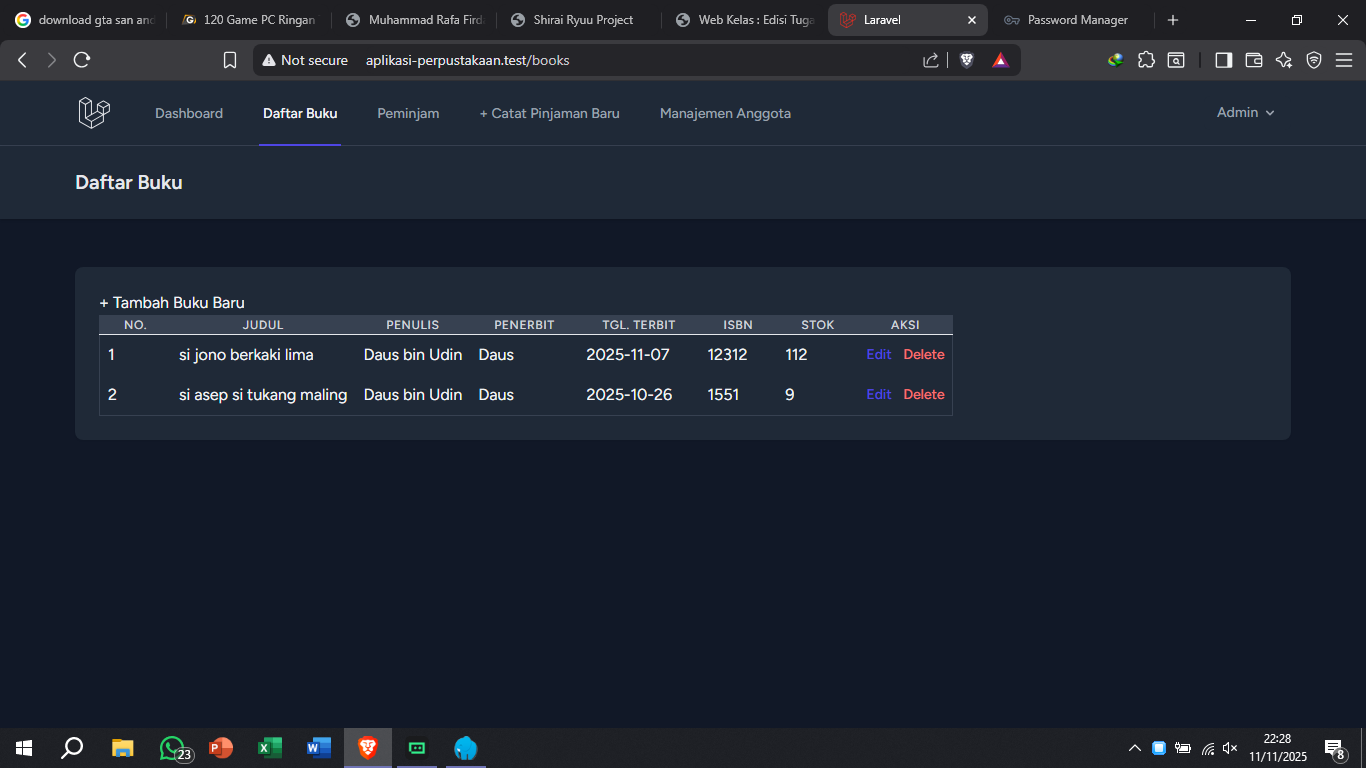Click the Brave VPN shield icon

(1314, 60)
